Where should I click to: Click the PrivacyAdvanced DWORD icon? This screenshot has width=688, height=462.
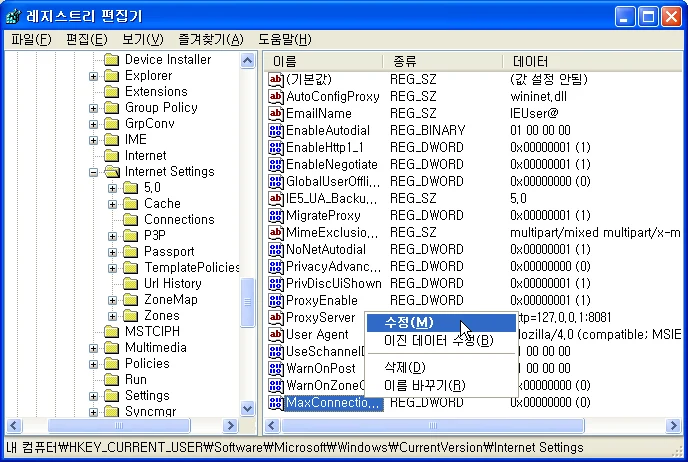(x=276, y=267)
